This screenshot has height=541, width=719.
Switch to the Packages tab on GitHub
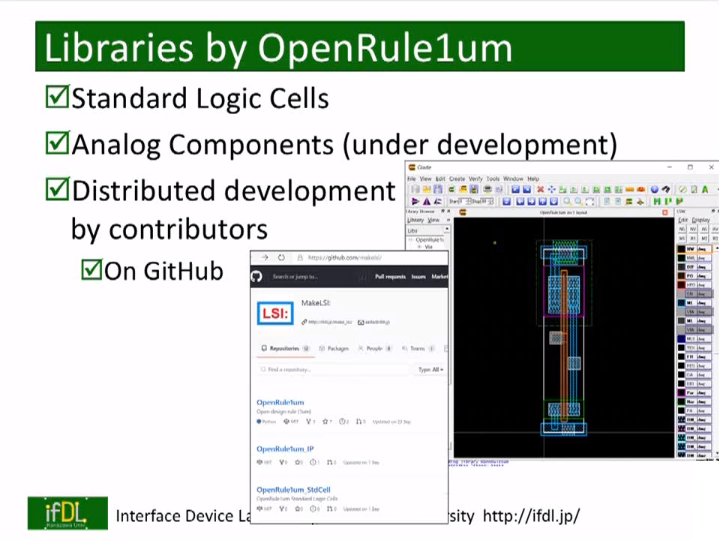(x=334, y=348)
